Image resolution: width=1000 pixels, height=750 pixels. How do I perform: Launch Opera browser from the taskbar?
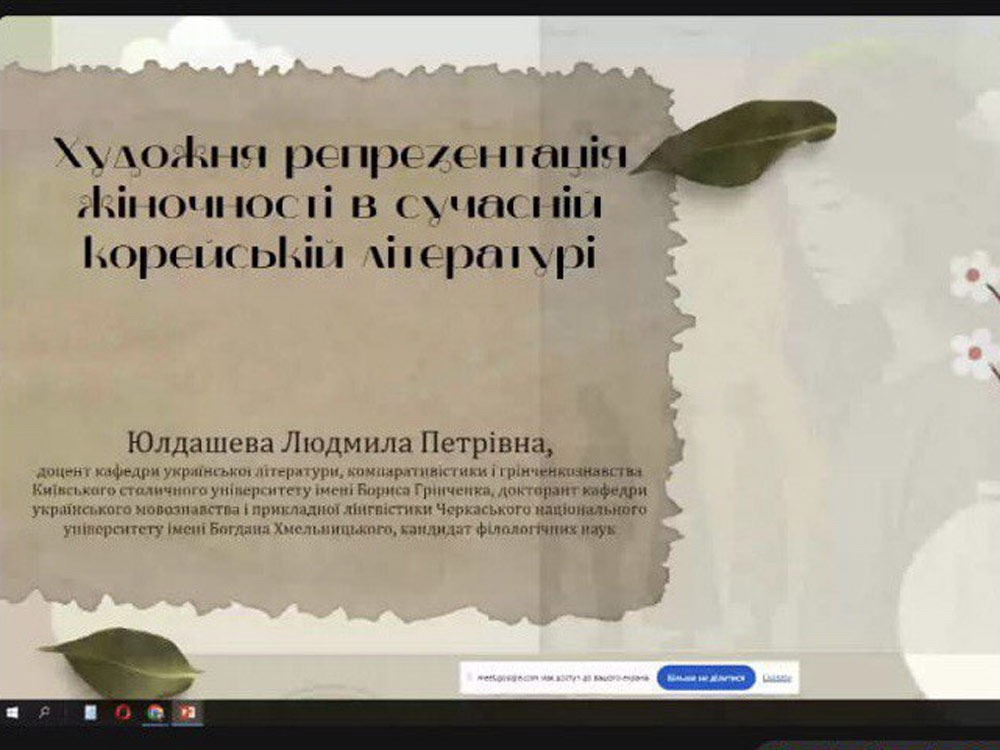coord(123,713)
